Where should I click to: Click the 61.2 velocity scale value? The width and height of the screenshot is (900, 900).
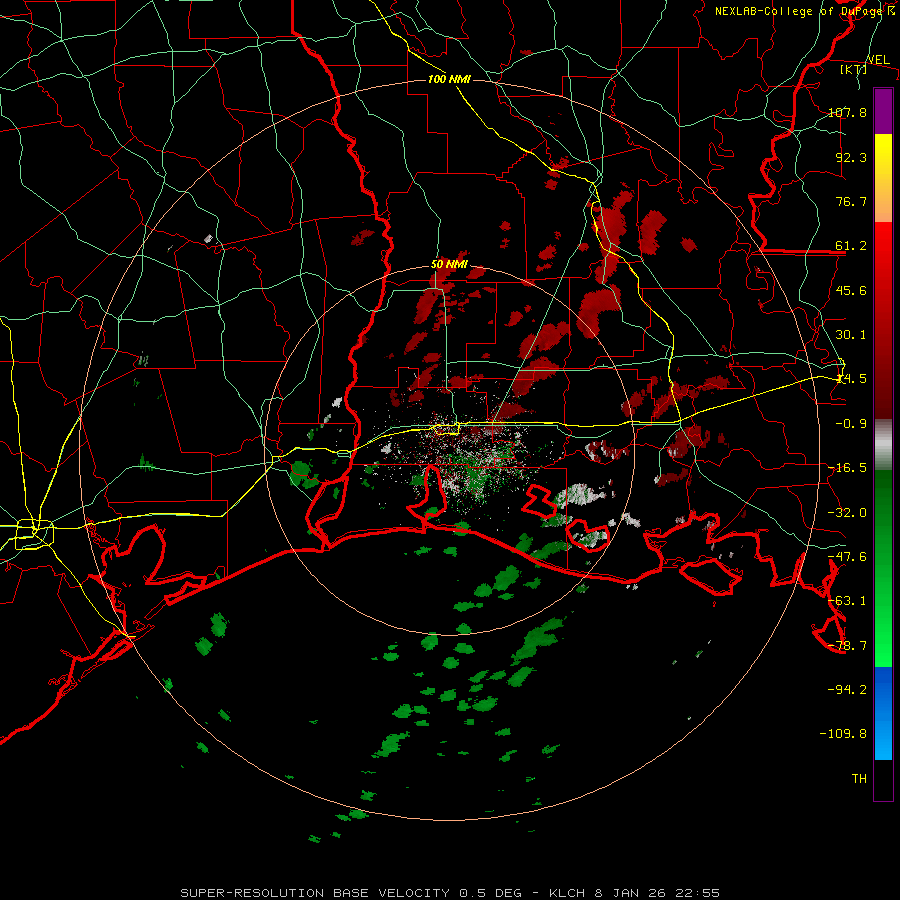click(x=851, y=246)
